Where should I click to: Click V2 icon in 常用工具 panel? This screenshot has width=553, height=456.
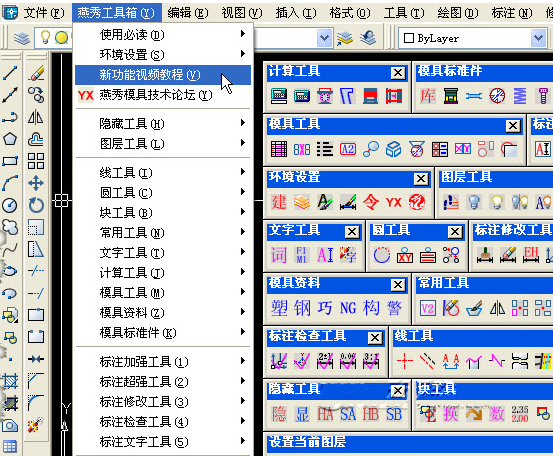pyautogui.click(x=427, y=308)
